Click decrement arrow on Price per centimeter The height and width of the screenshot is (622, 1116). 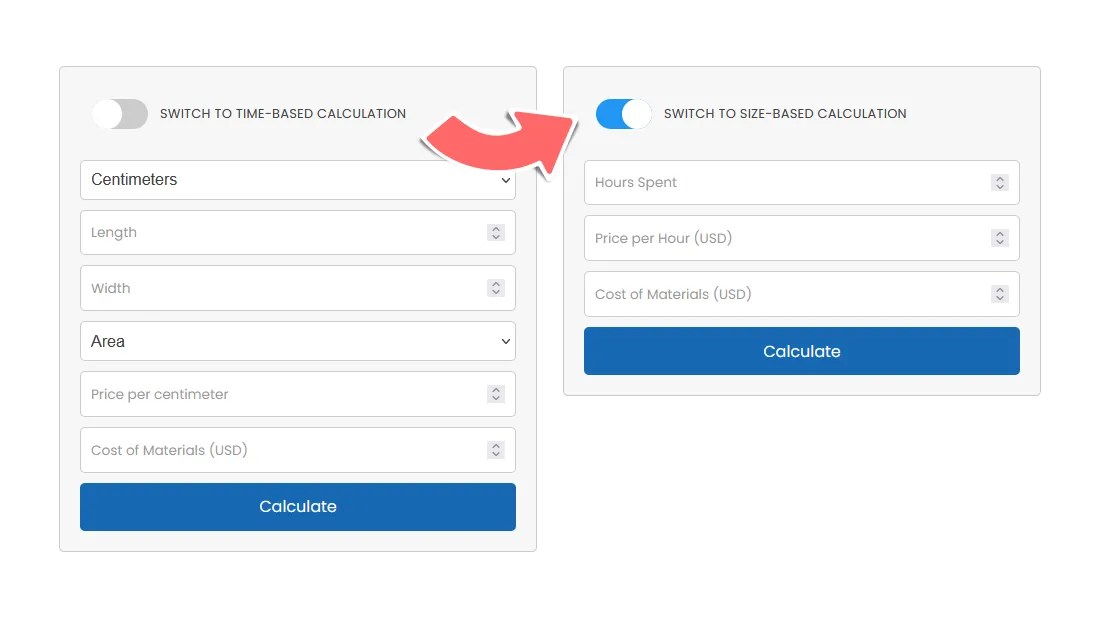pyautogui.click(x=496, y=398)
